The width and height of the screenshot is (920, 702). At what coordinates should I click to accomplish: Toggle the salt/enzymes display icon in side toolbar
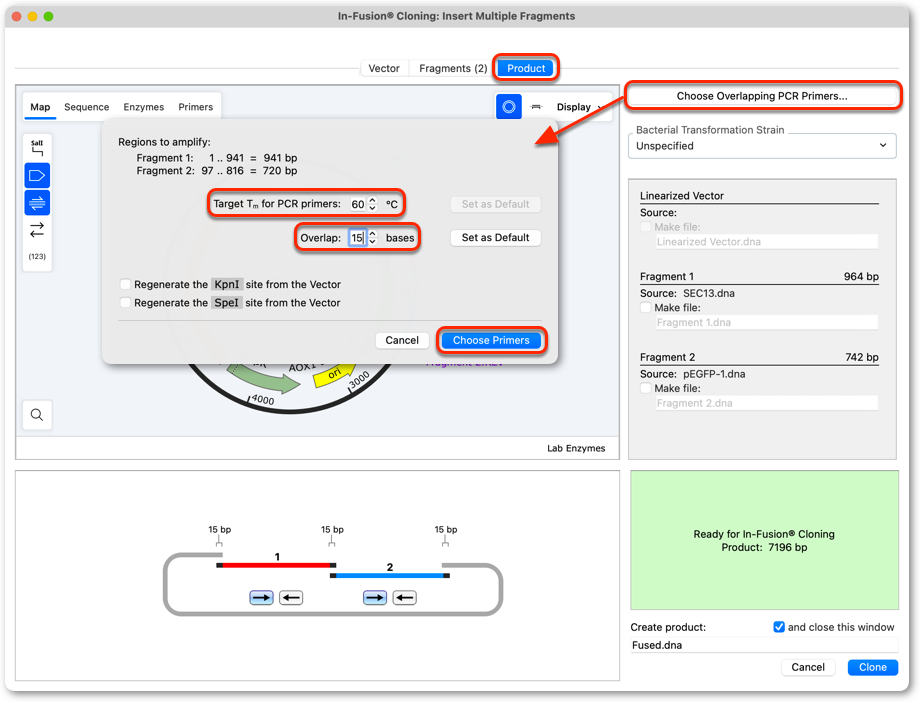pos(37,148)
